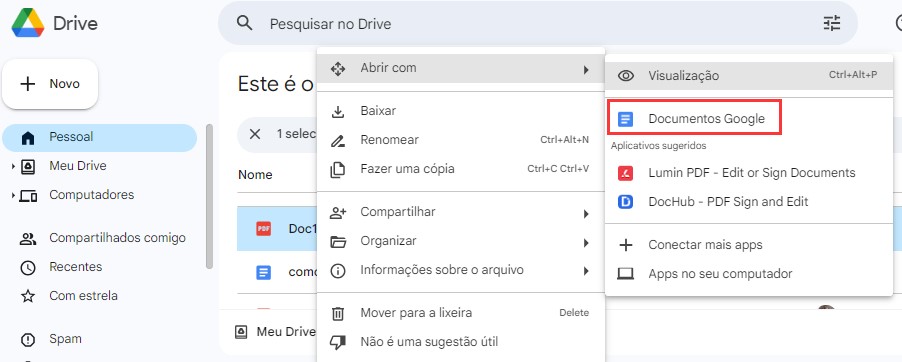Open Com estrela section
Screen dimensions: 902x362
pyautogui.click(x=83, y=296)
